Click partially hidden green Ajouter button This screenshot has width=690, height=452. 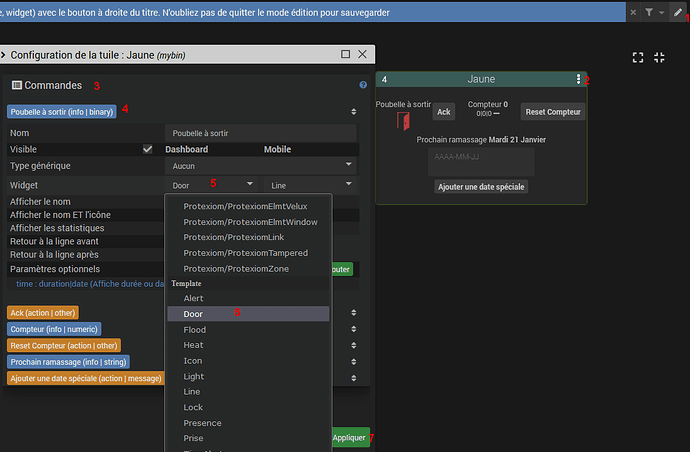point(342,269)
